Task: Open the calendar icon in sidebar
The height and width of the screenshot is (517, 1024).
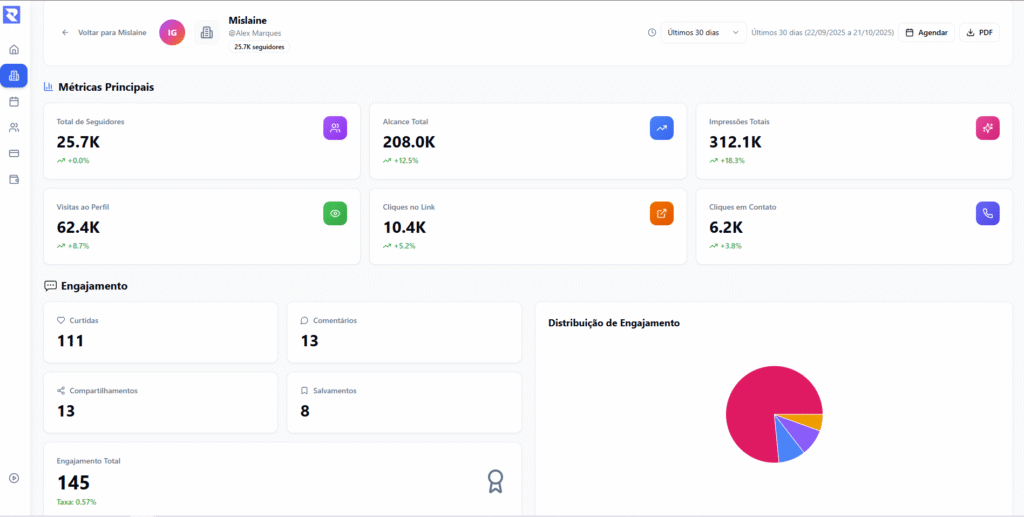Action: click(x=14, y=102)
